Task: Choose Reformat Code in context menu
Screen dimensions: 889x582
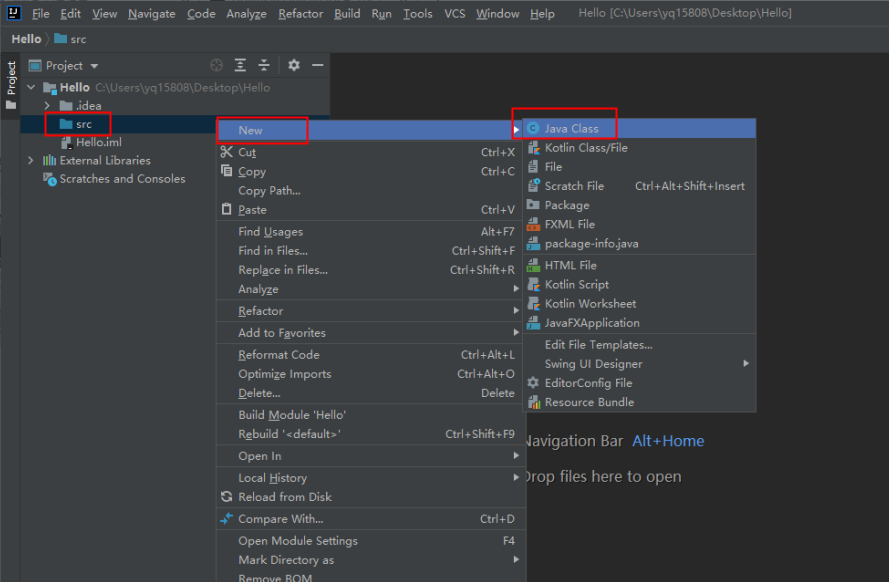Action: 371,355
